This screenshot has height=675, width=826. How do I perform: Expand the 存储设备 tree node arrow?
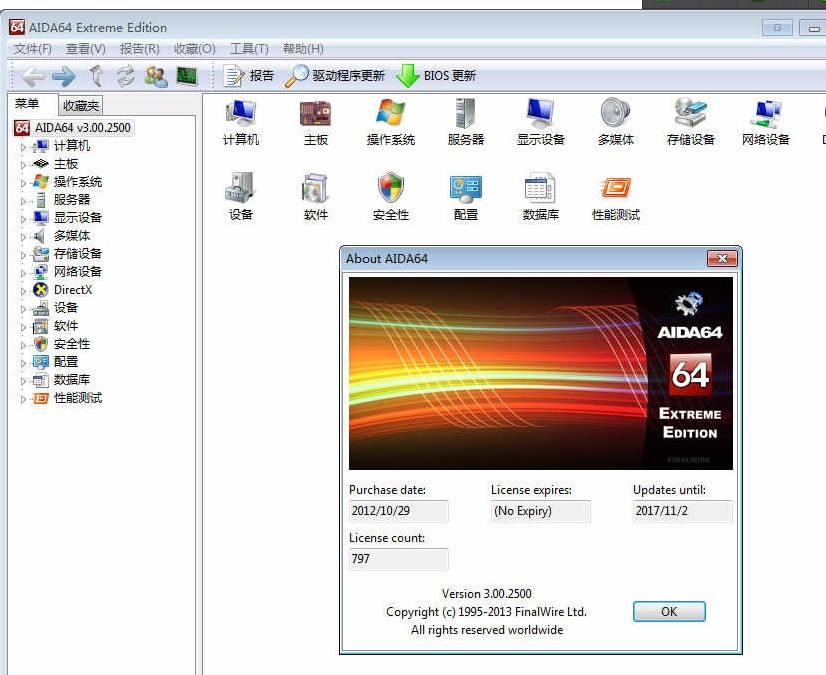pos(23,255)
